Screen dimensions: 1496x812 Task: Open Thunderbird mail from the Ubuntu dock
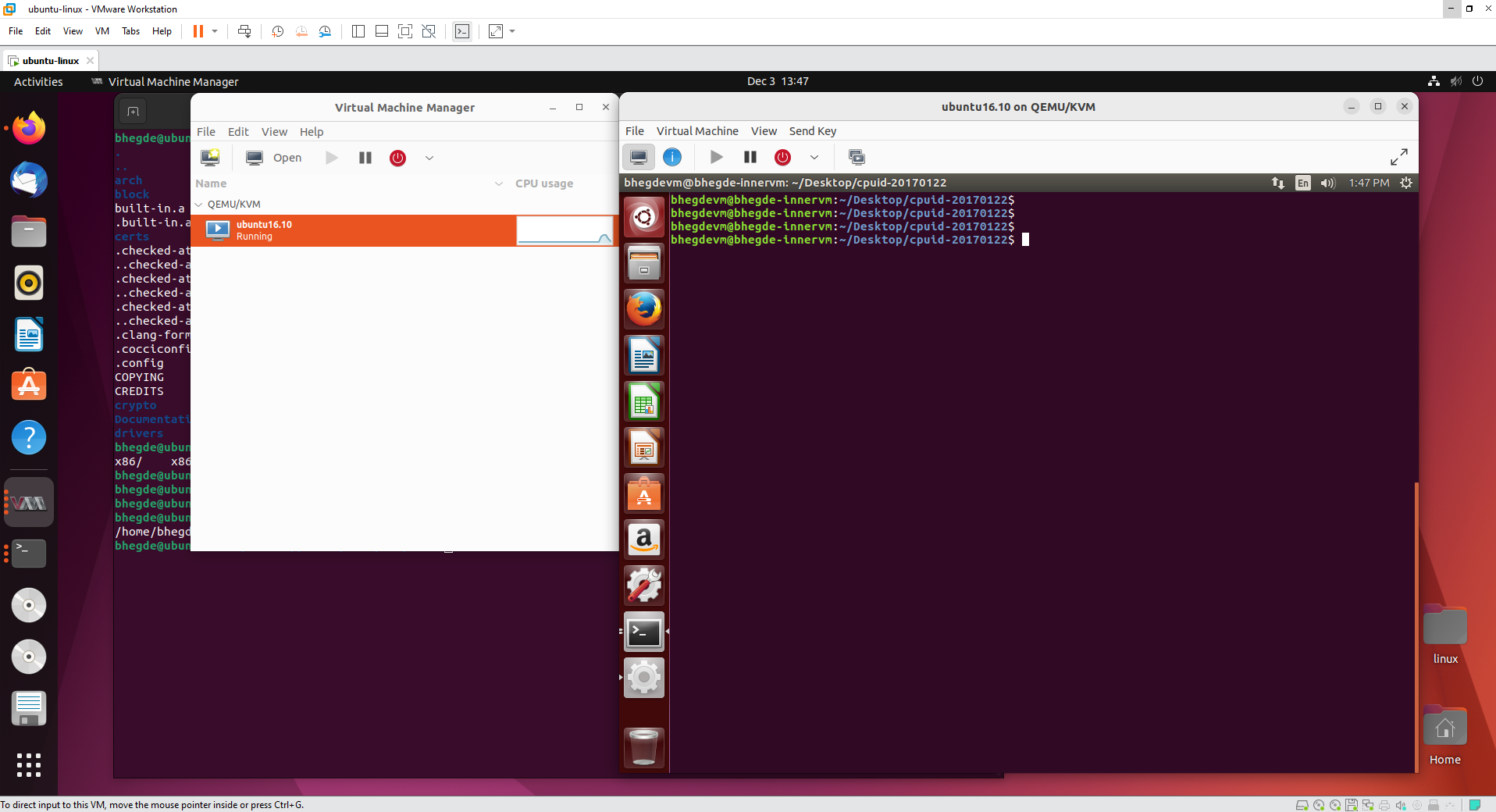29,180
